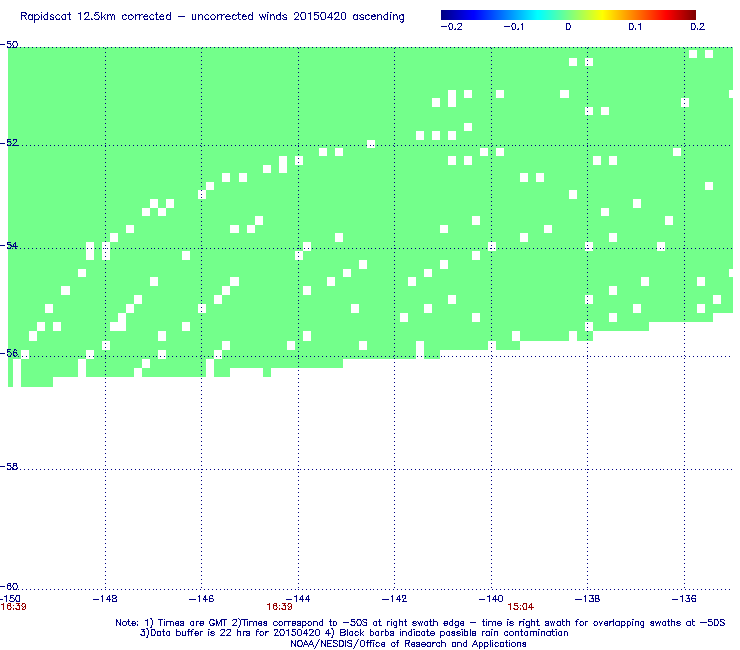The height and width of the screenshot is (650, 740).
Task: Click the '0' colorbar center label
Action: coord(568,27)
